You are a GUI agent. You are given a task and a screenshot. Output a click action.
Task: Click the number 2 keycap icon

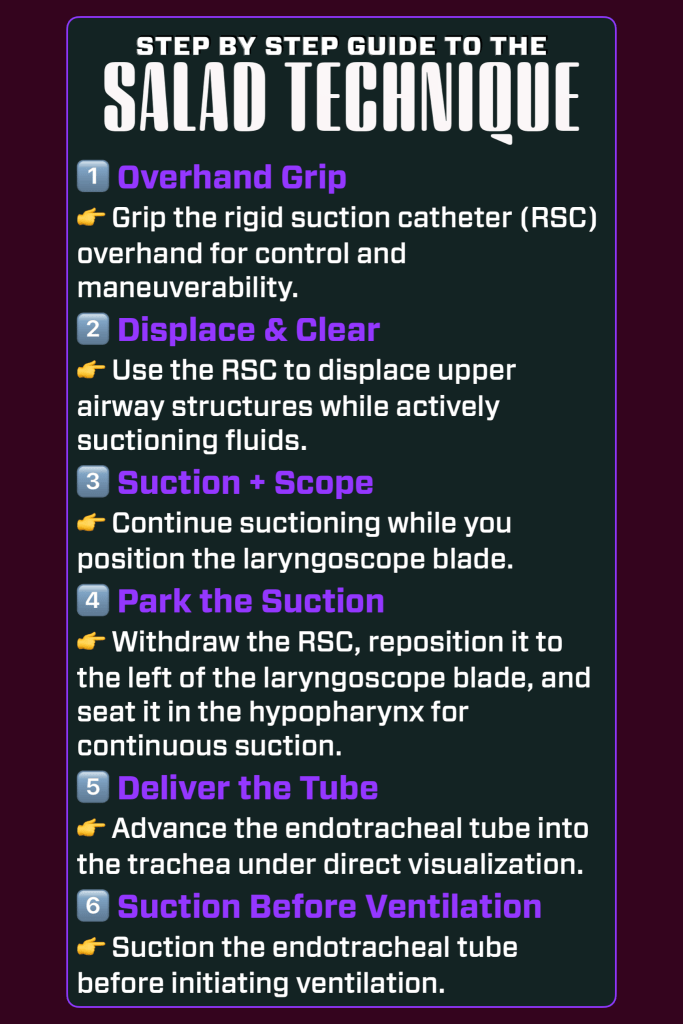[x=93, y=330]
